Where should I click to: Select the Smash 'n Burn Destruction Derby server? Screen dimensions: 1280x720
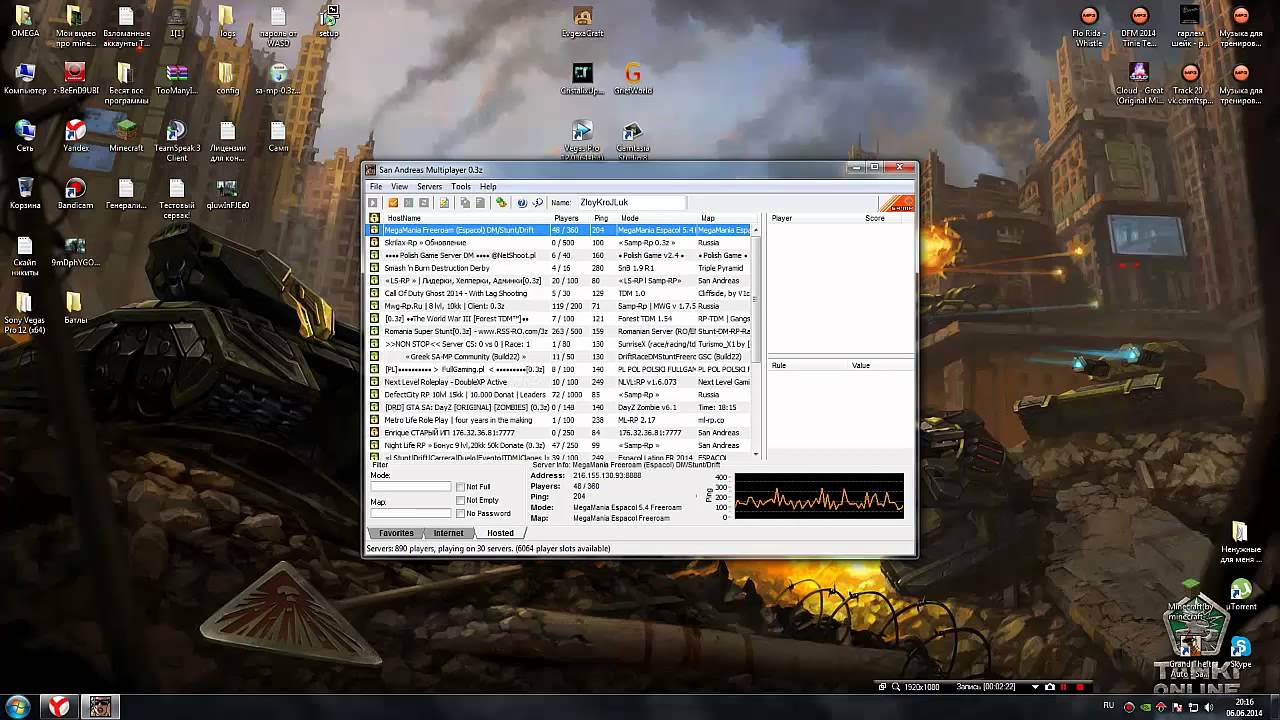click(560, 268)
